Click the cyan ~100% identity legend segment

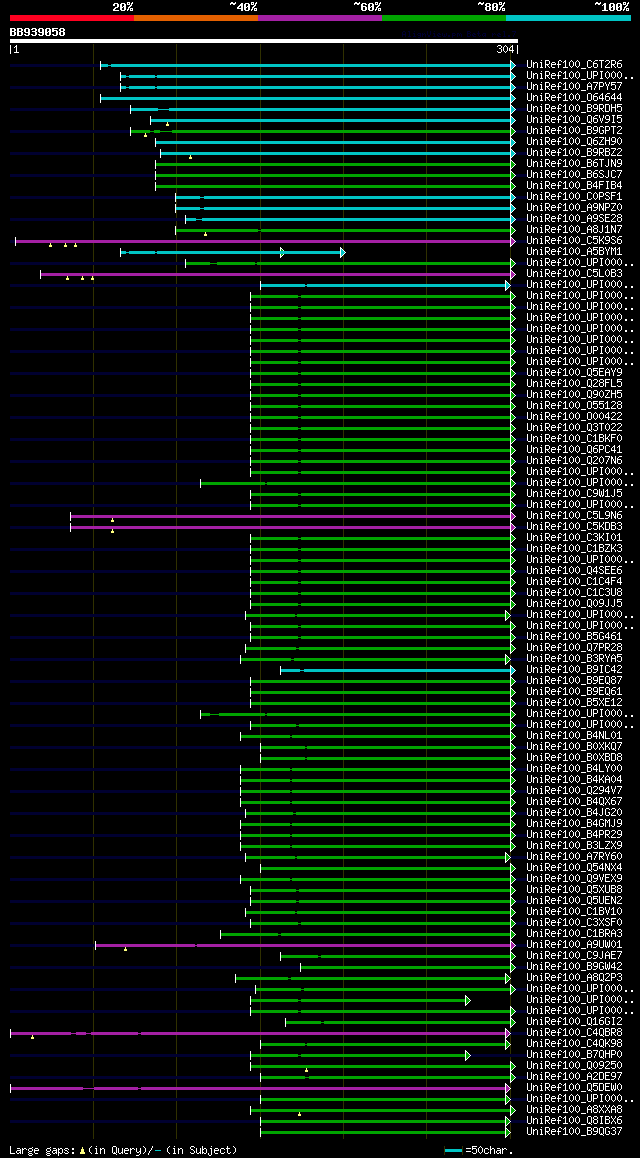click(x=568, y=17)
